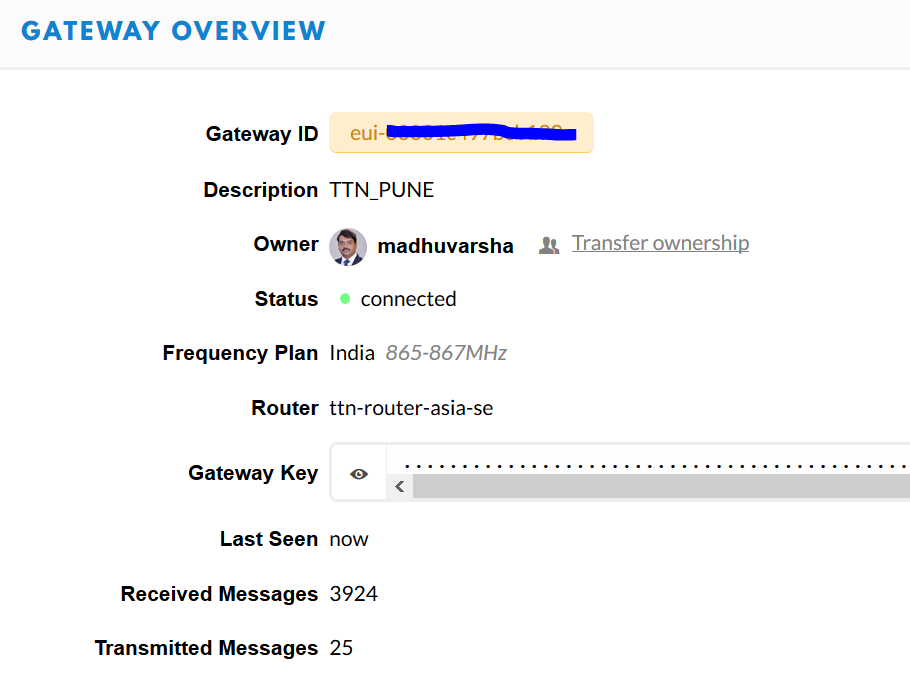
Task: Click the Transmitted Messages count 25
Action: click(x=341, y=647)
